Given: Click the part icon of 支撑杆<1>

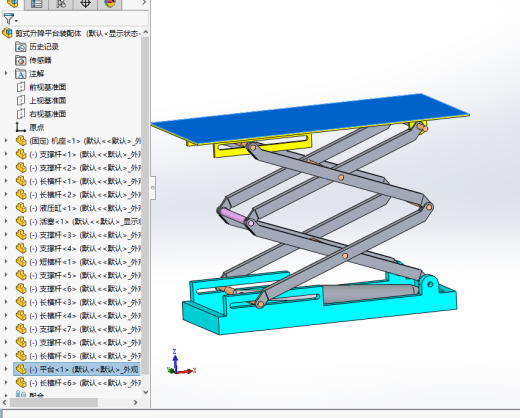Looking at the screenshot, I should coord(21,154).
